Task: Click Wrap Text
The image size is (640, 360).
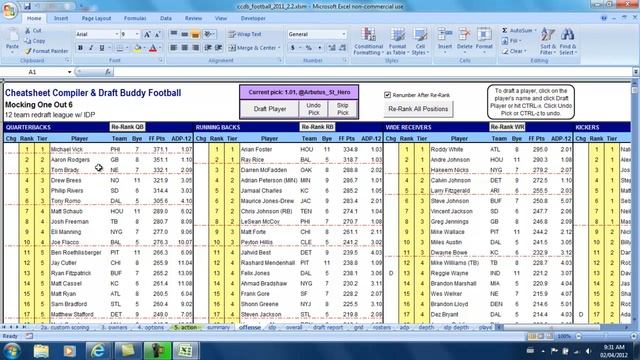Action: point(245,34)
